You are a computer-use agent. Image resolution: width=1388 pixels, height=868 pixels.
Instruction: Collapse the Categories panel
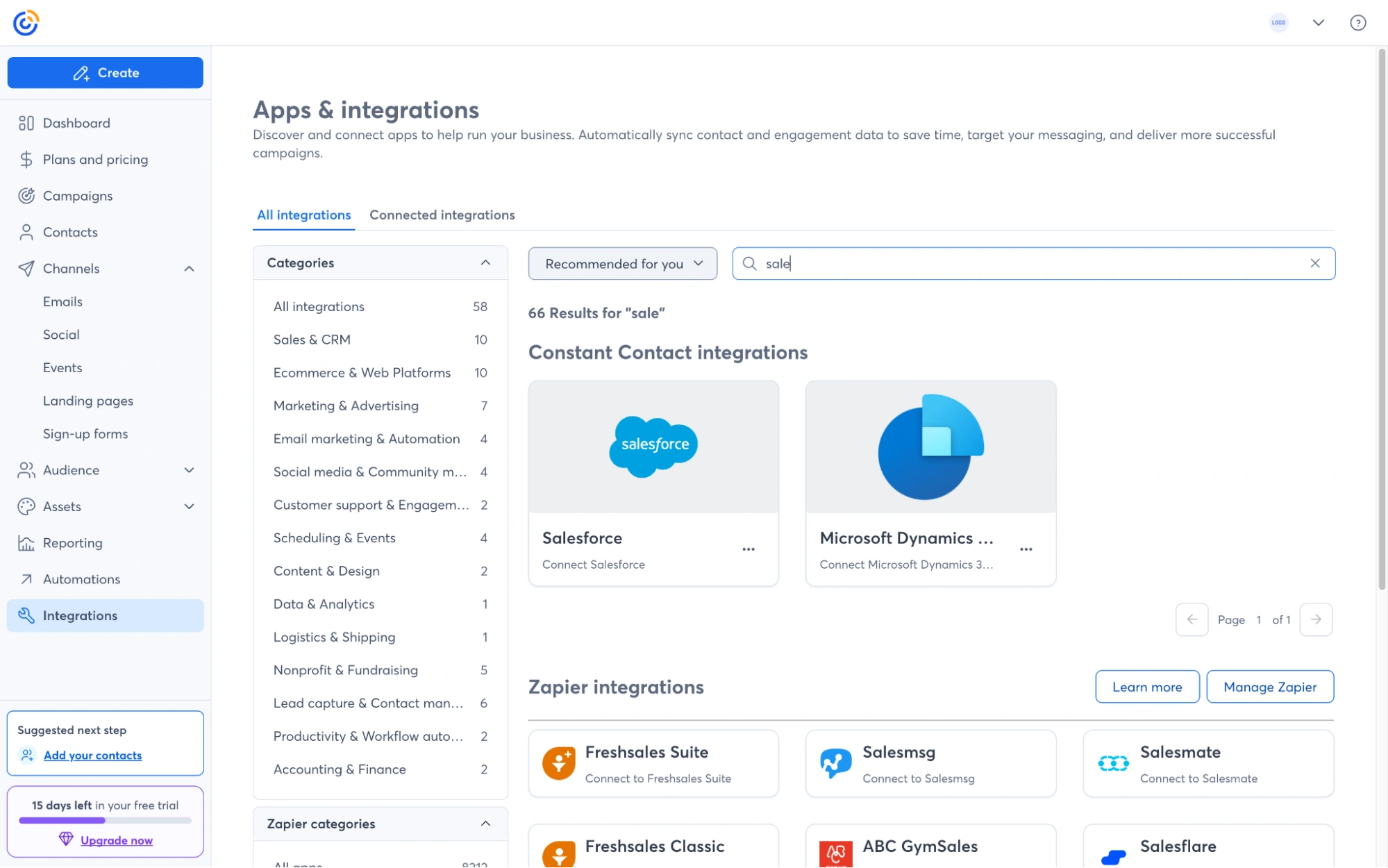(485, 262)
